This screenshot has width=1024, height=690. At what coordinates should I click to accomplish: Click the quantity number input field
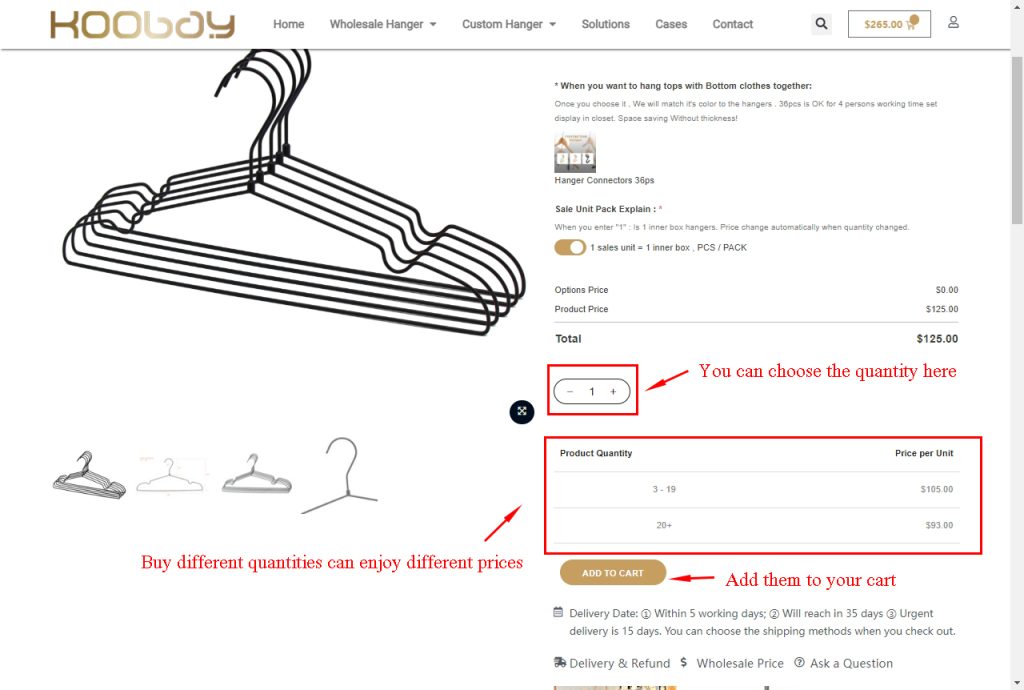coord(592,392)
